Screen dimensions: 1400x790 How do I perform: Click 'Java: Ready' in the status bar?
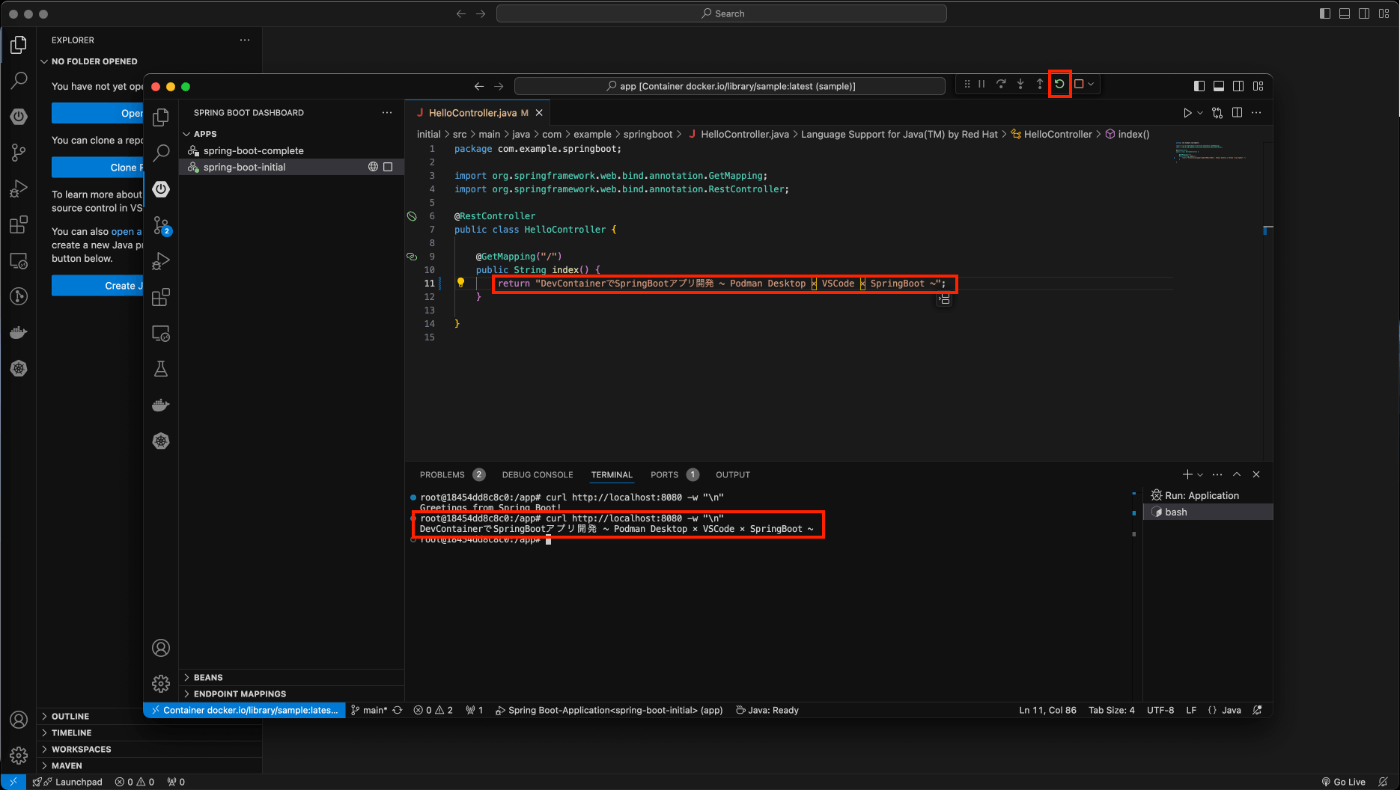coord(767,710)
